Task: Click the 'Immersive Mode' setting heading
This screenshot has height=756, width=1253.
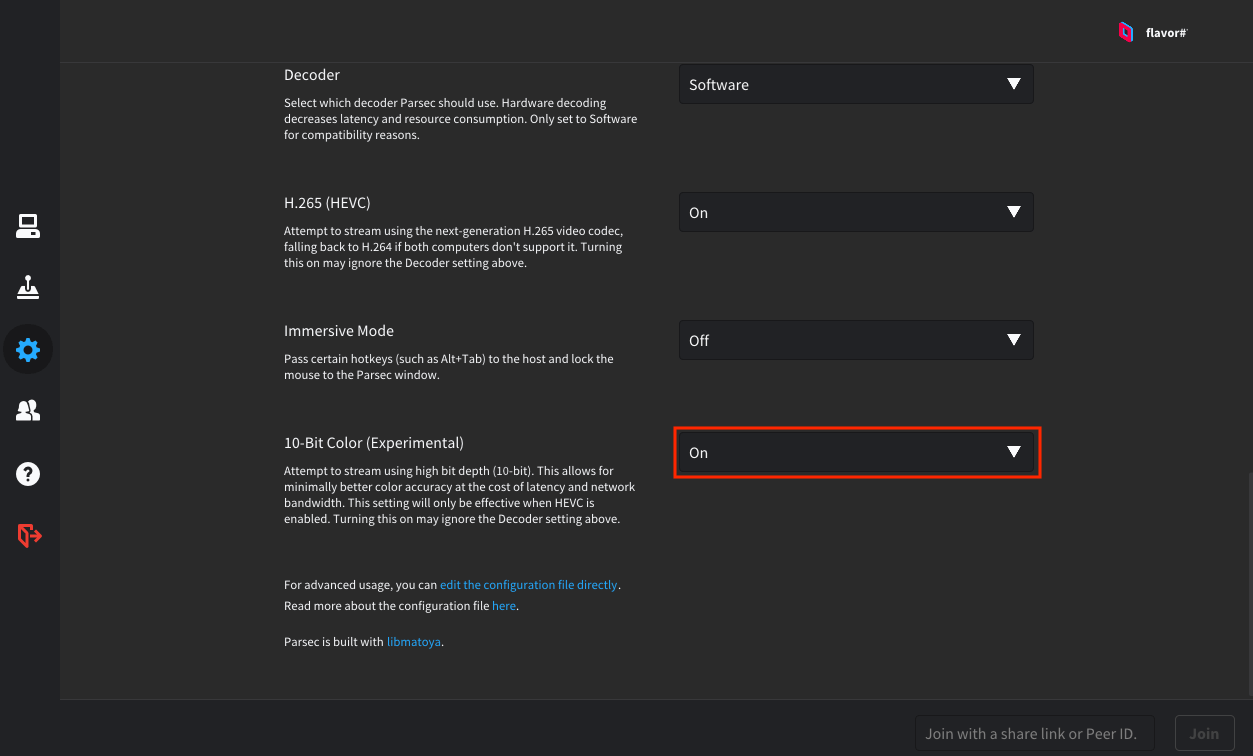Action: (339, 331)
